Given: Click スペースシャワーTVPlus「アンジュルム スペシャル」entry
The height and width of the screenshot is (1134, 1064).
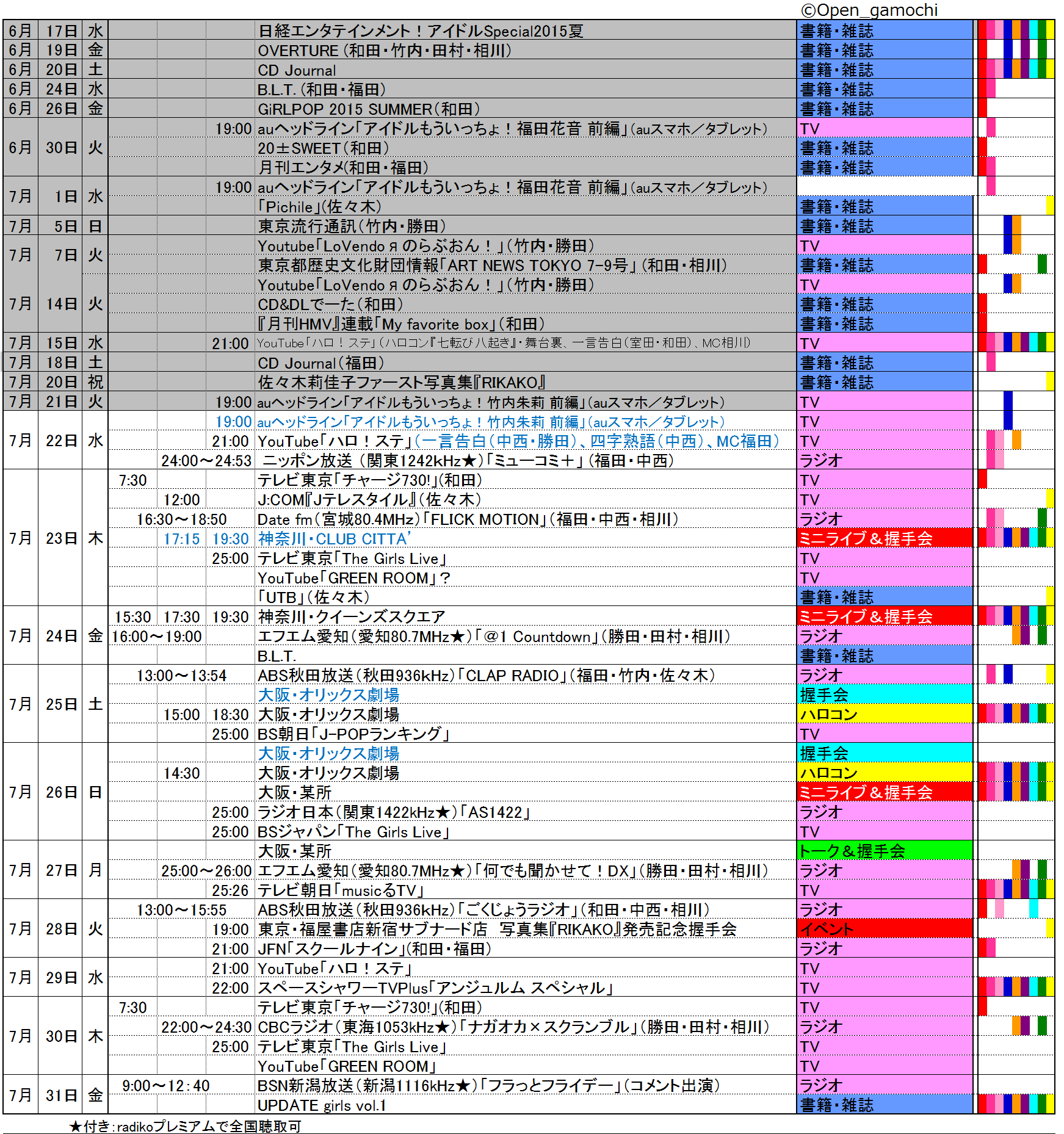Looking at the screenshot, I should (436, 988).
